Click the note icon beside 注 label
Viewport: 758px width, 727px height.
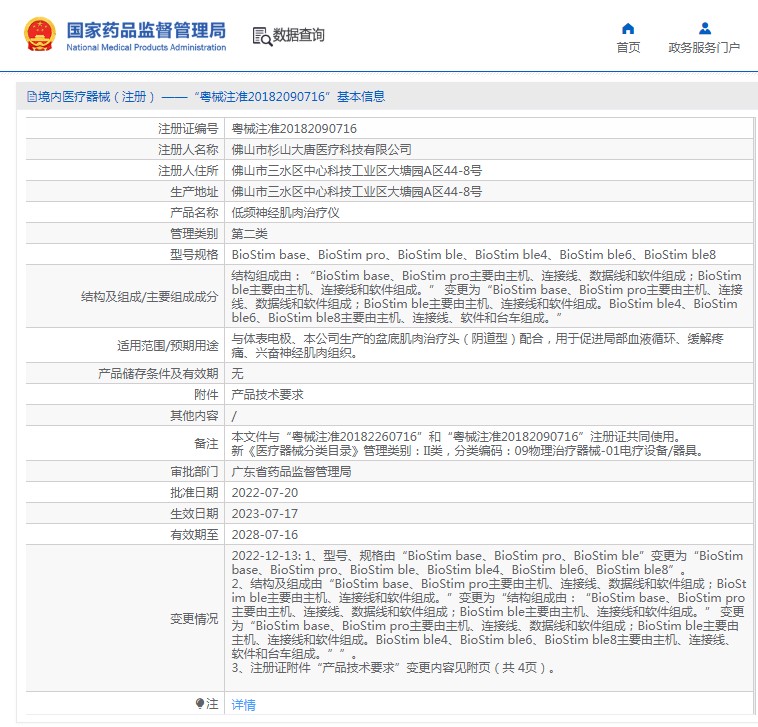click(200, 704)
